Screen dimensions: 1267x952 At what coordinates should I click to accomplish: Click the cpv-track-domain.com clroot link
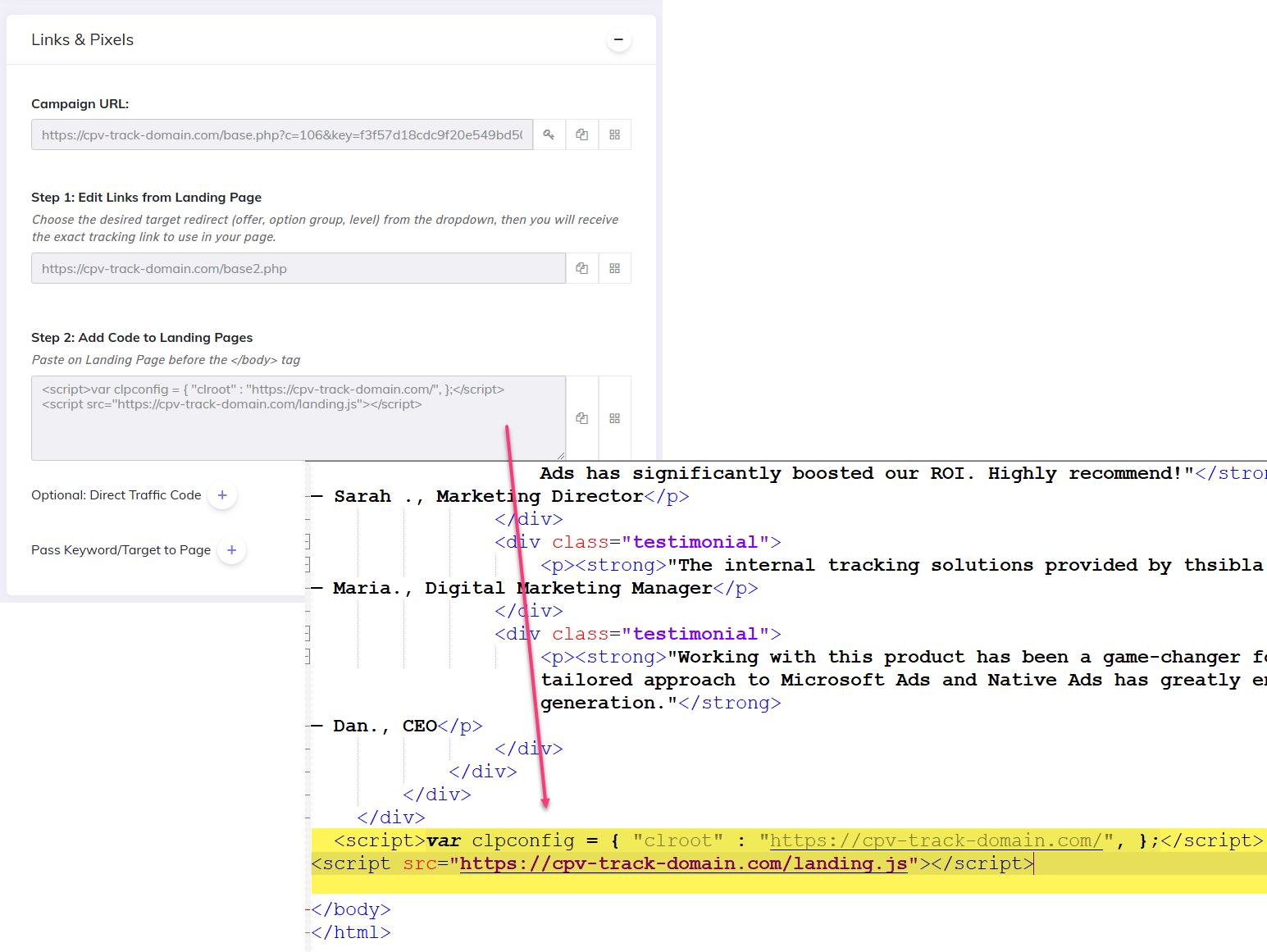[935, 840]
